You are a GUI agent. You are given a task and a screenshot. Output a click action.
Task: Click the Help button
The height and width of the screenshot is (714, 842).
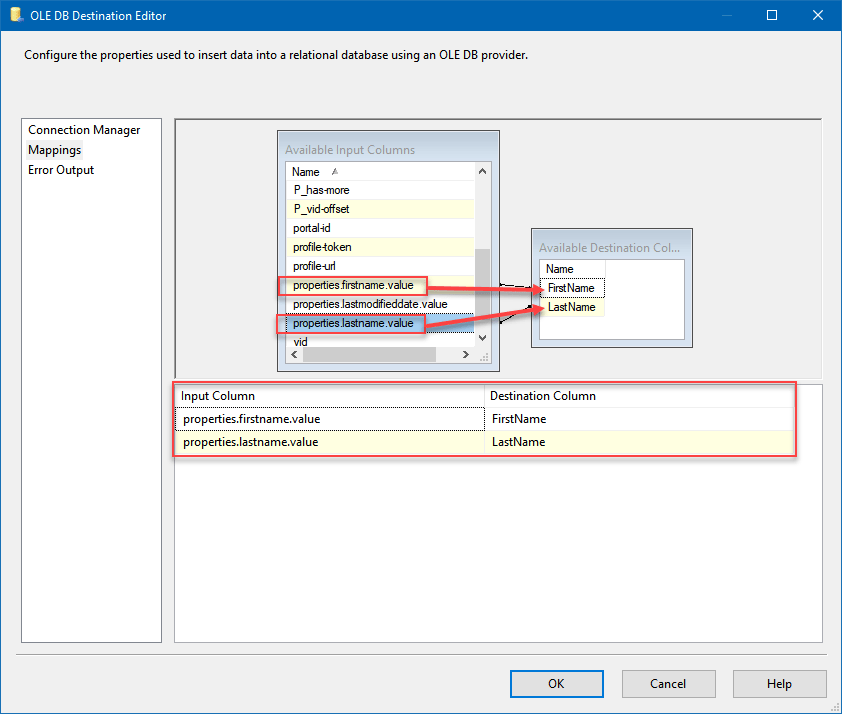779,683
